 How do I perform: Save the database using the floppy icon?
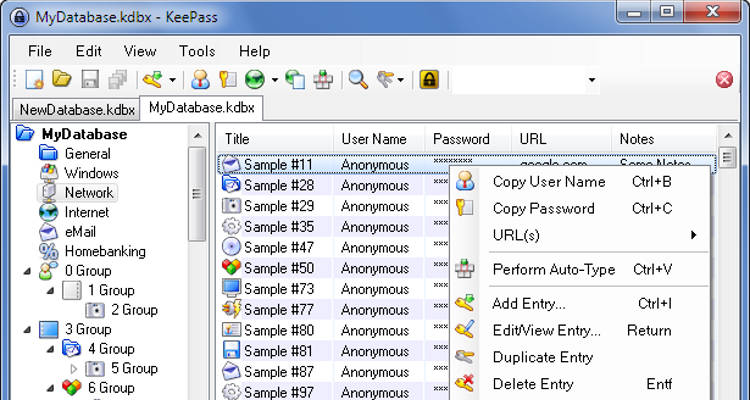[x=90, y=79]
